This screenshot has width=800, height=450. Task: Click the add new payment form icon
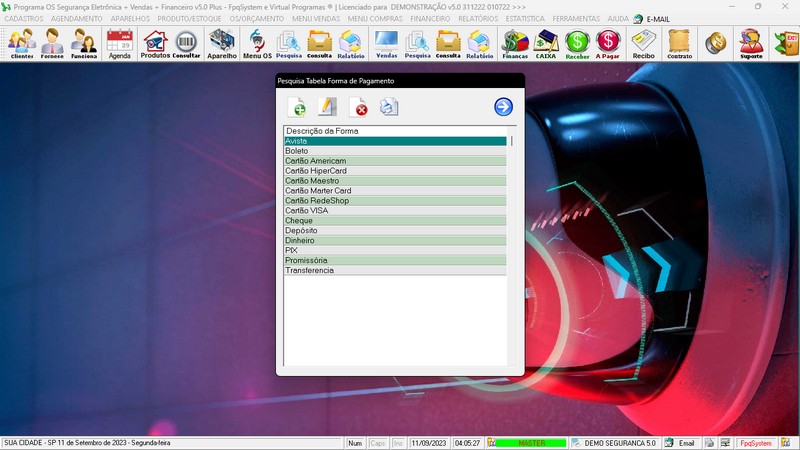[297, 107]
